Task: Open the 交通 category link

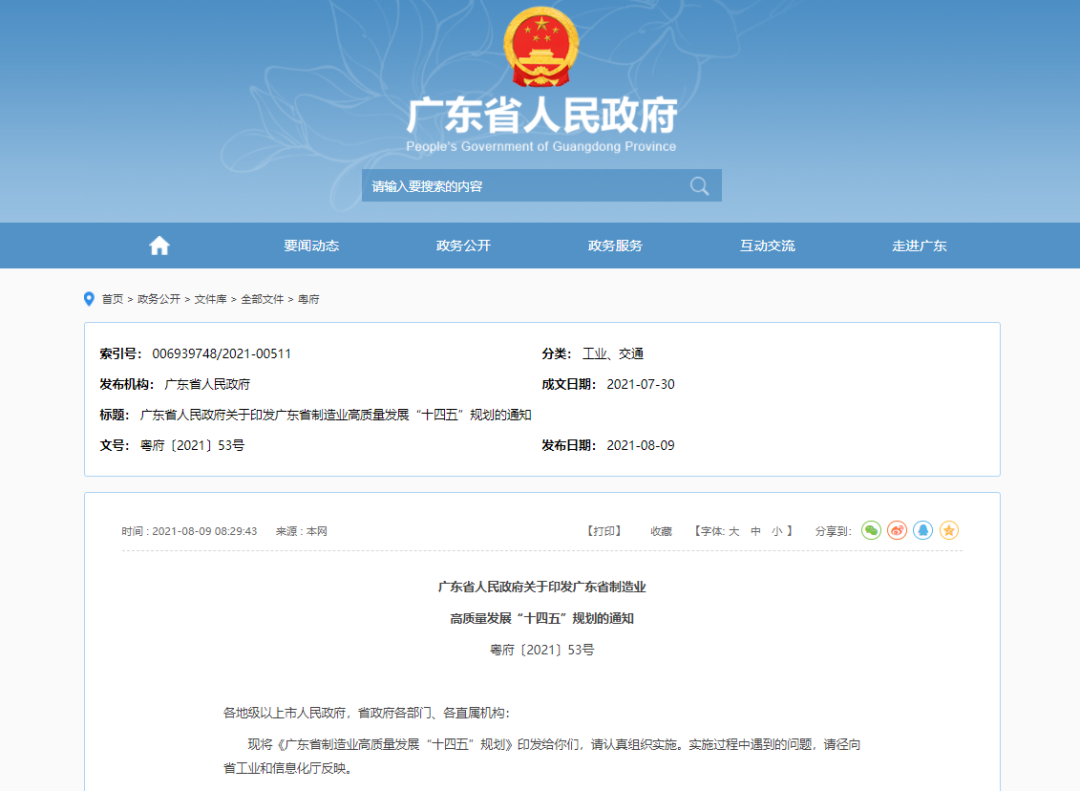Action: 631,354
